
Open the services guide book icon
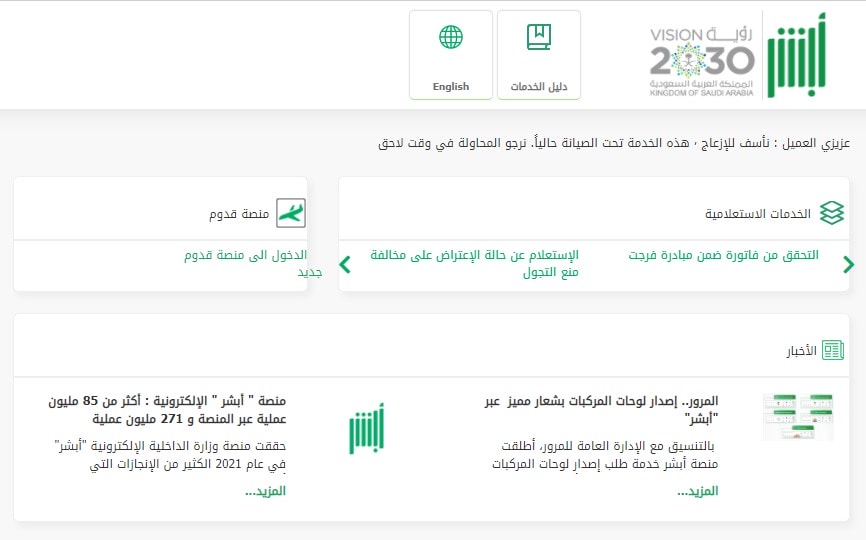[539, 39]
